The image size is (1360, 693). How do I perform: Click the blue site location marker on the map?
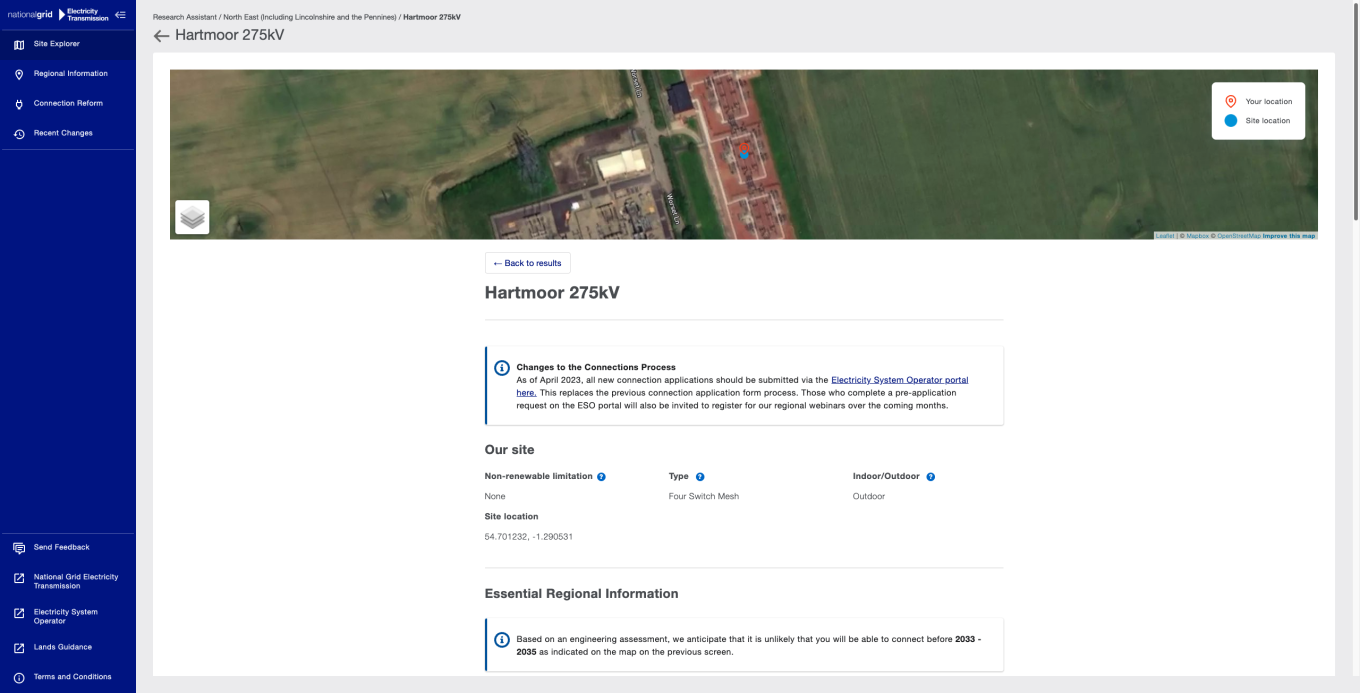pos(744,154)
